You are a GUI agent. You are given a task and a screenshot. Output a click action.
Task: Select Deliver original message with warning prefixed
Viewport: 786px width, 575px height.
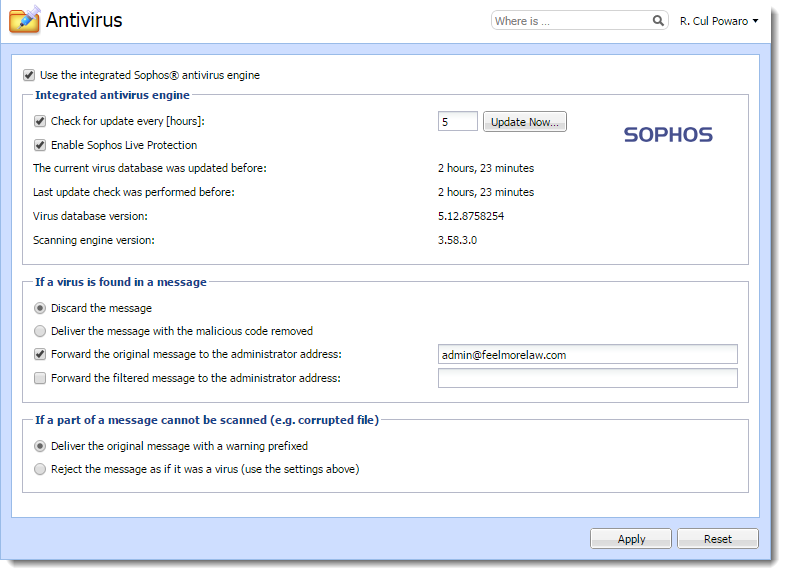tap(40, 446)
